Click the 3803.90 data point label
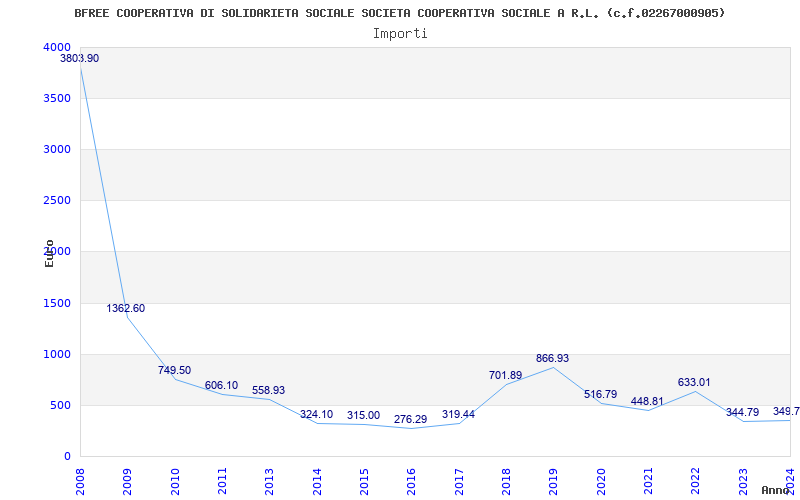800x500 pixels. pyautogui.click(x=79, y=59)
